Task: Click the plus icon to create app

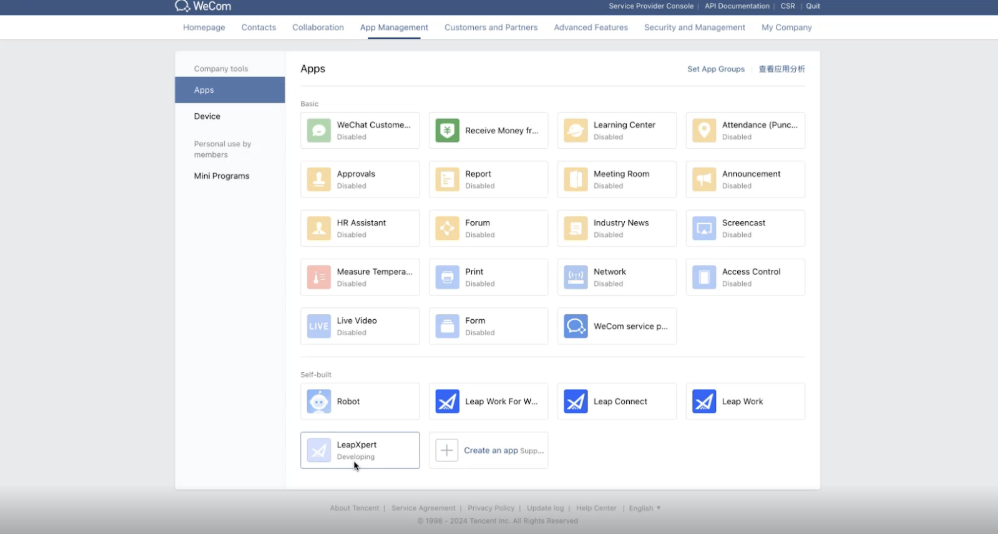Action: [446, 451]
